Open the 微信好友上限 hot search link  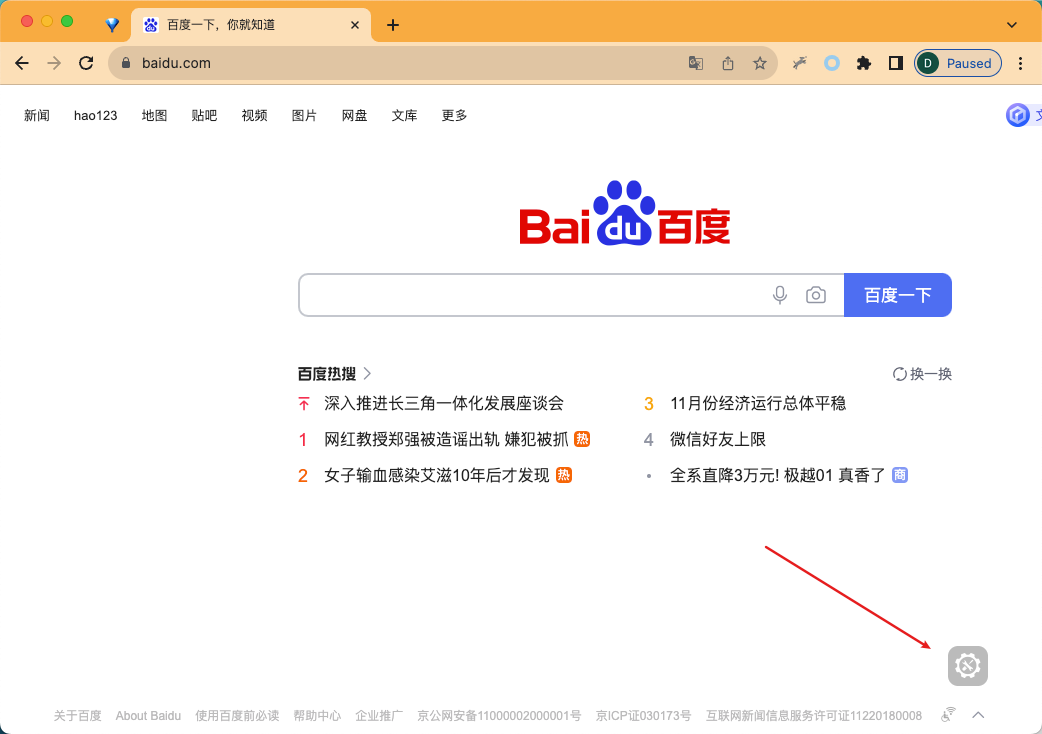[x=718, y=439]
